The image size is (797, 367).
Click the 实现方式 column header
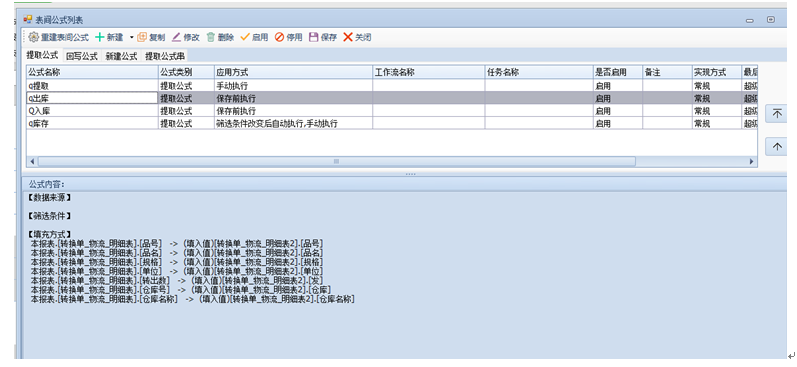click(717, 72)
